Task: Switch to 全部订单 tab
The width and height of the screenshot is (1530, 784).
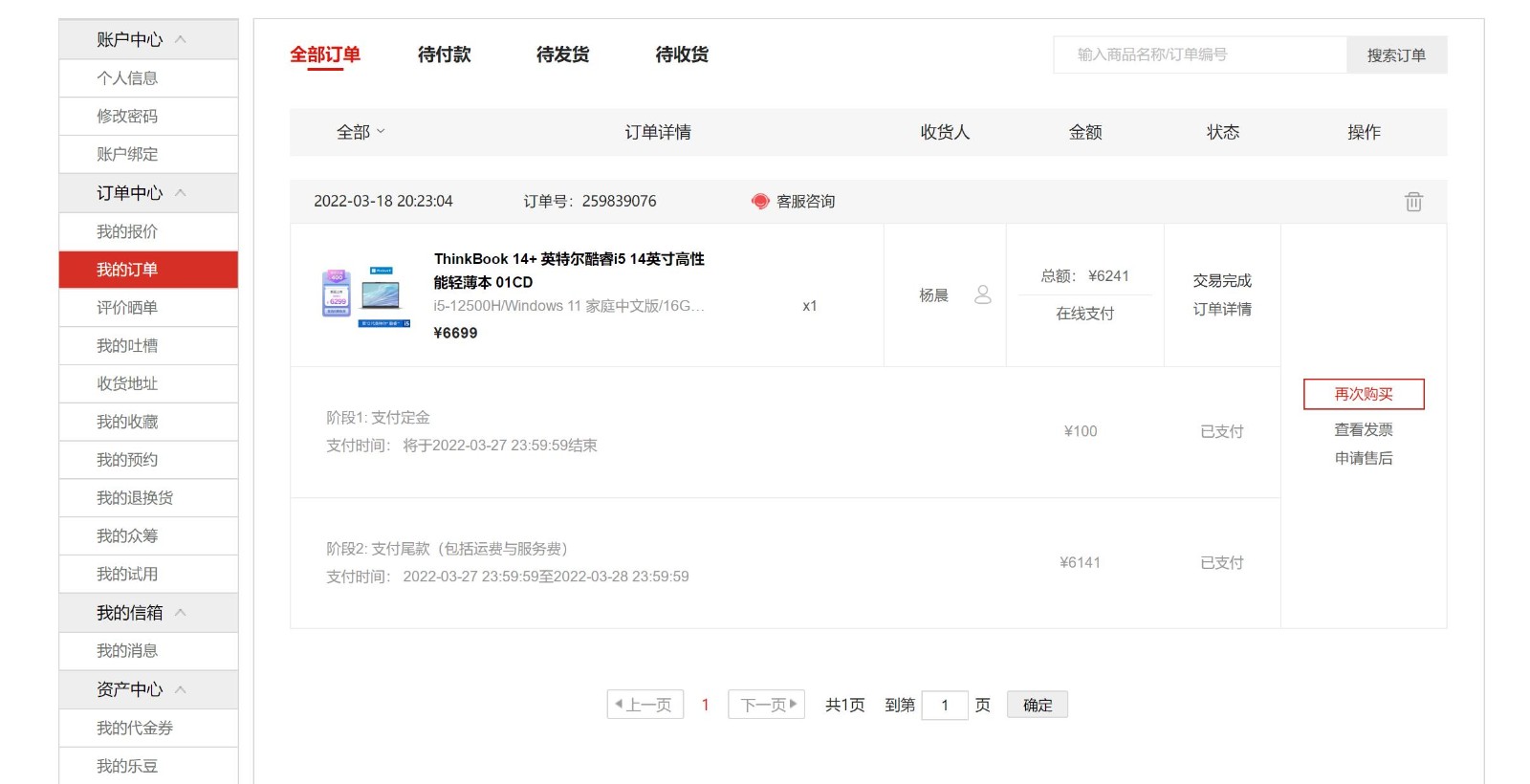Action: pyautogui.click(x=325, y=54)
